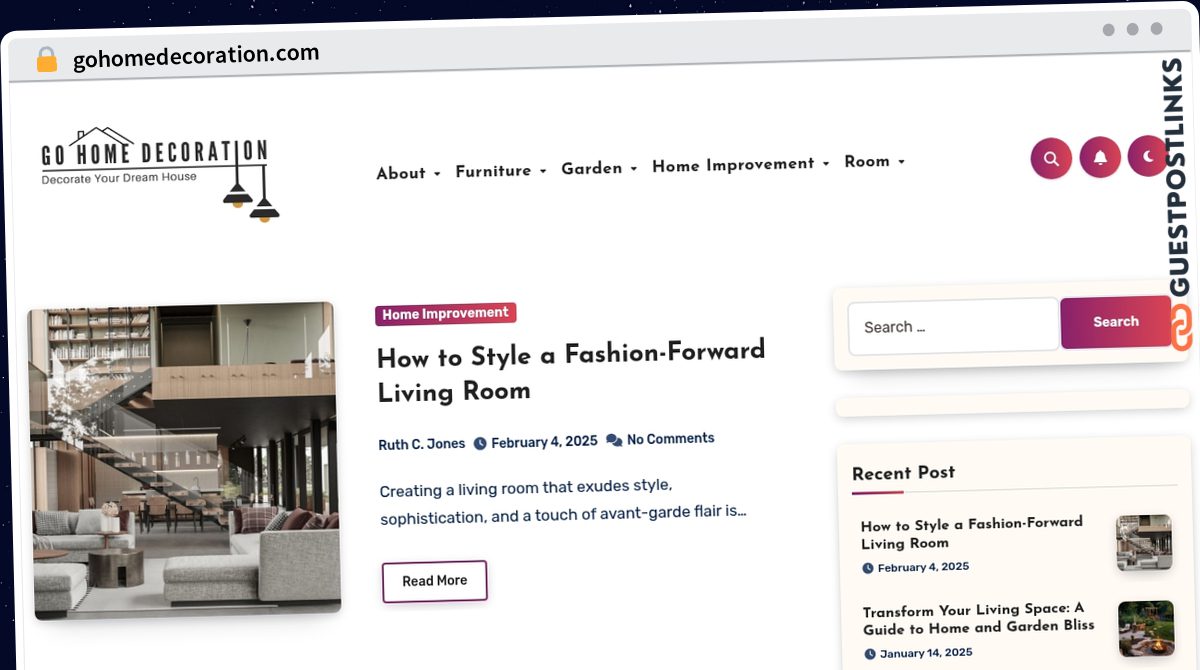
Task: Open author Ruth C. Jones link
Action: (x=421, y=444)
